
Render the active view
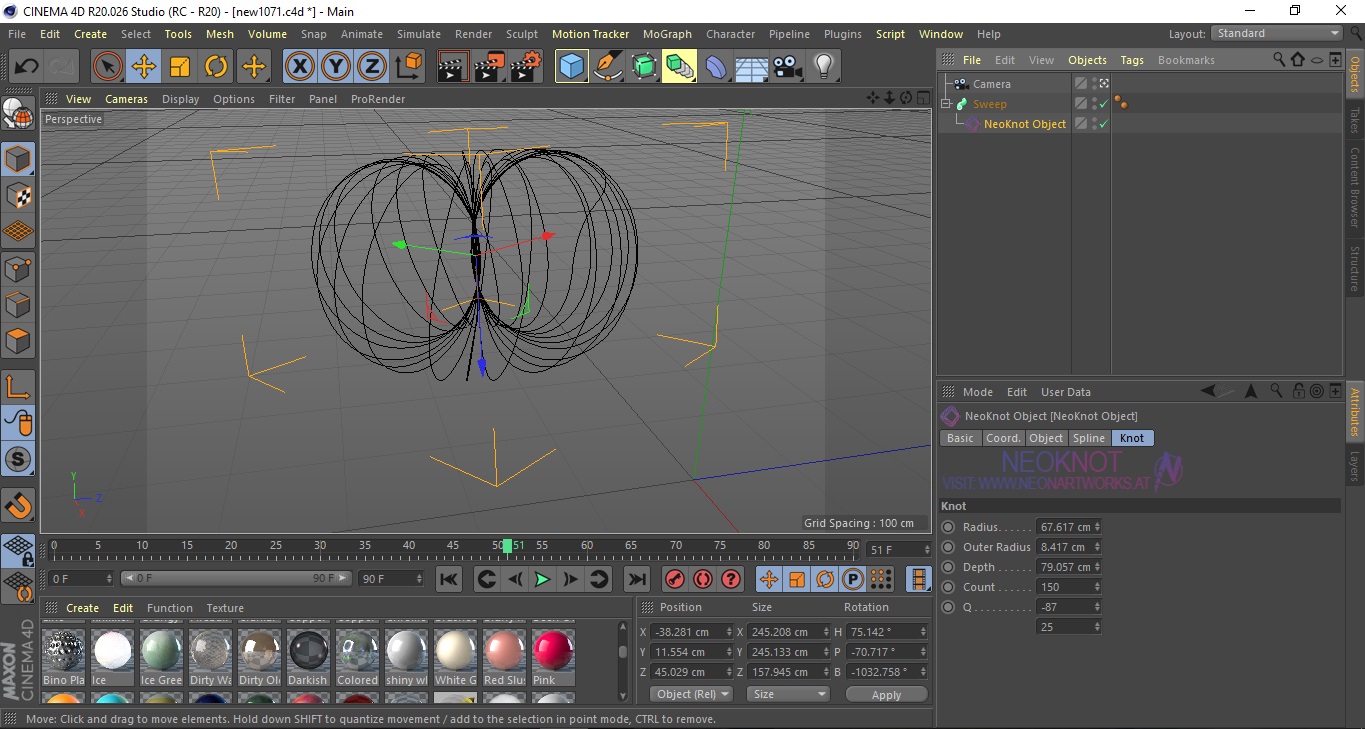pyautogui.click(x=453, y=67)
